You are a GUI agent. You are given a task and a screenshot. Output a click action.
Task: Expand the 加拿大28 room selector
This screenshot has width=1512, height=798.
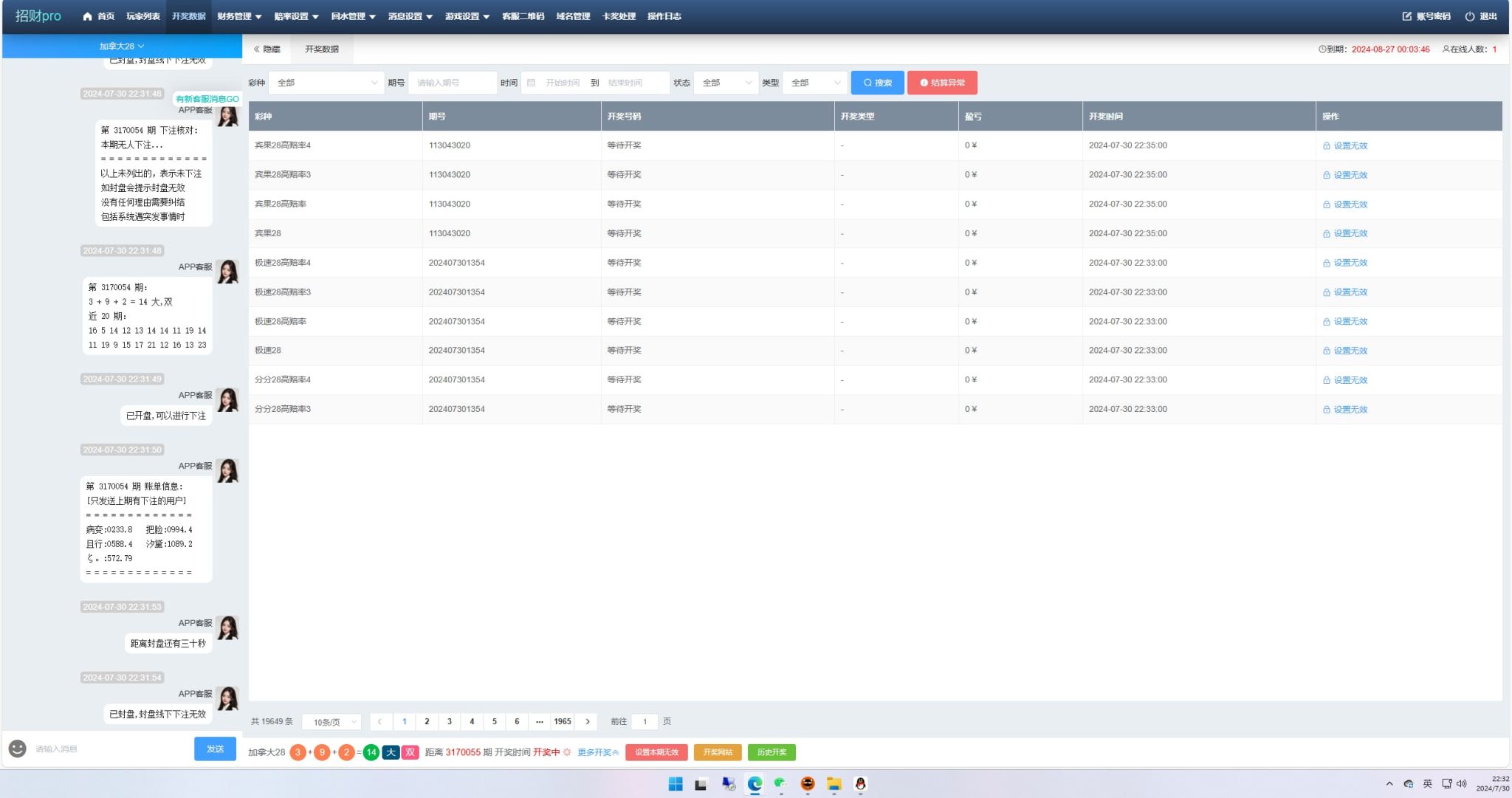[x=122, y=47]
